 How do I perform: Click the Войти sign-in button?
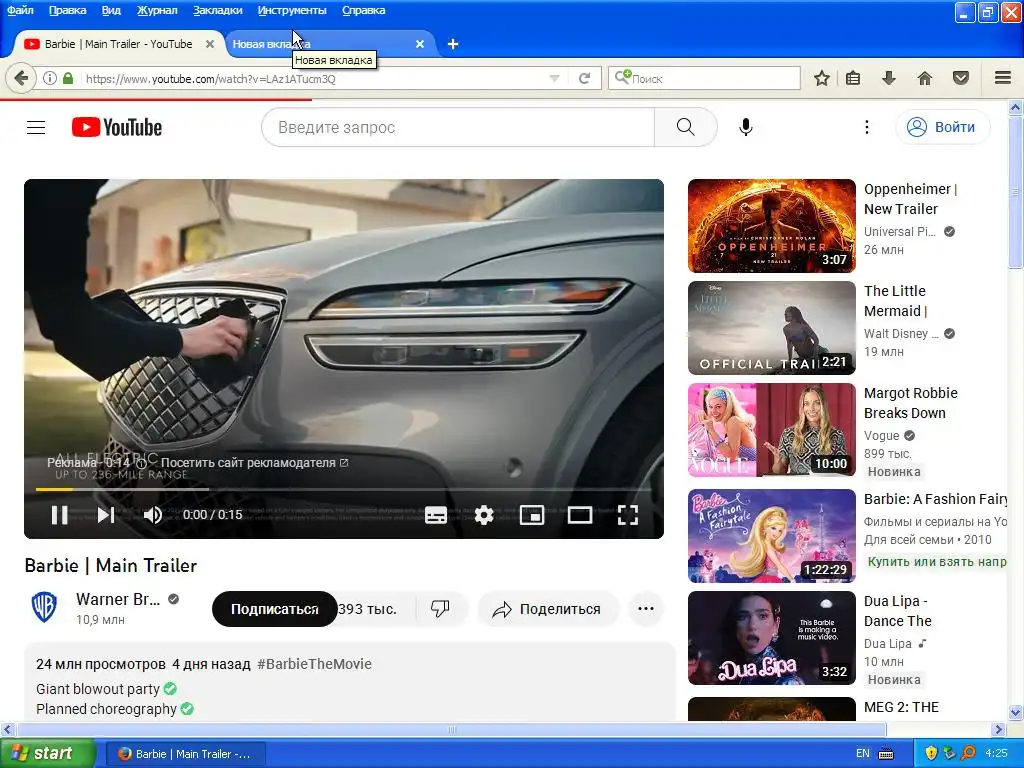(x=942, y=127)
